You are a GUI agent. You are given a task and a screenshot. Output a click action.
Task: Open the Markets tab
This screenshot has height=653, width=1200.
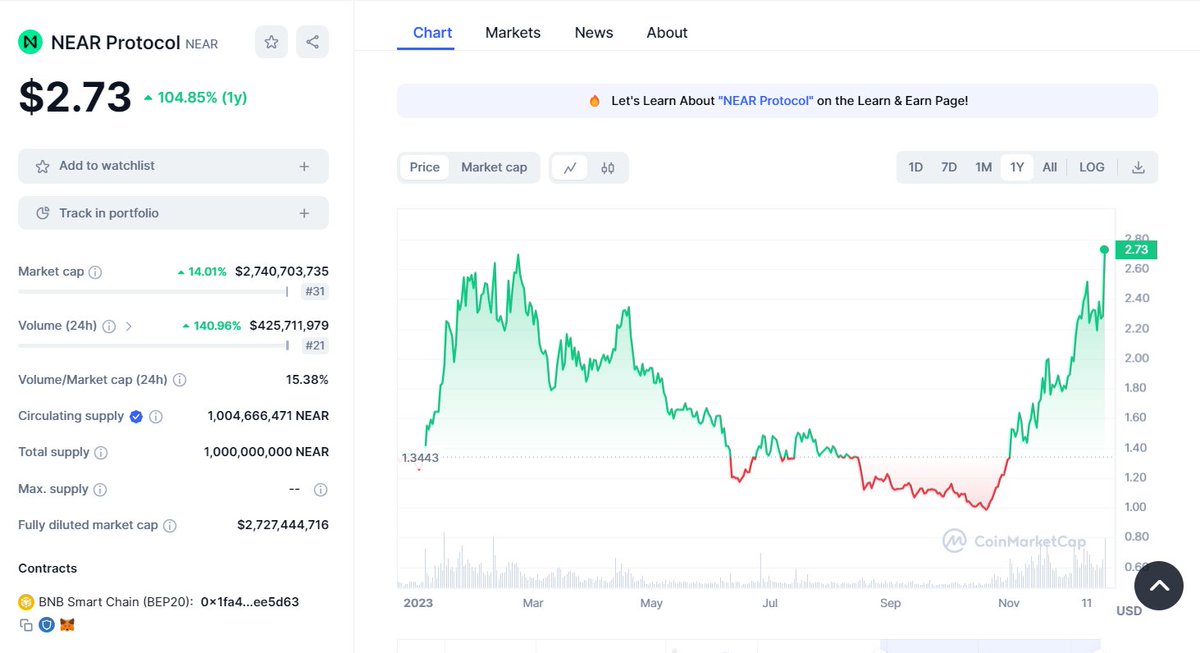[x=513, y=32]
